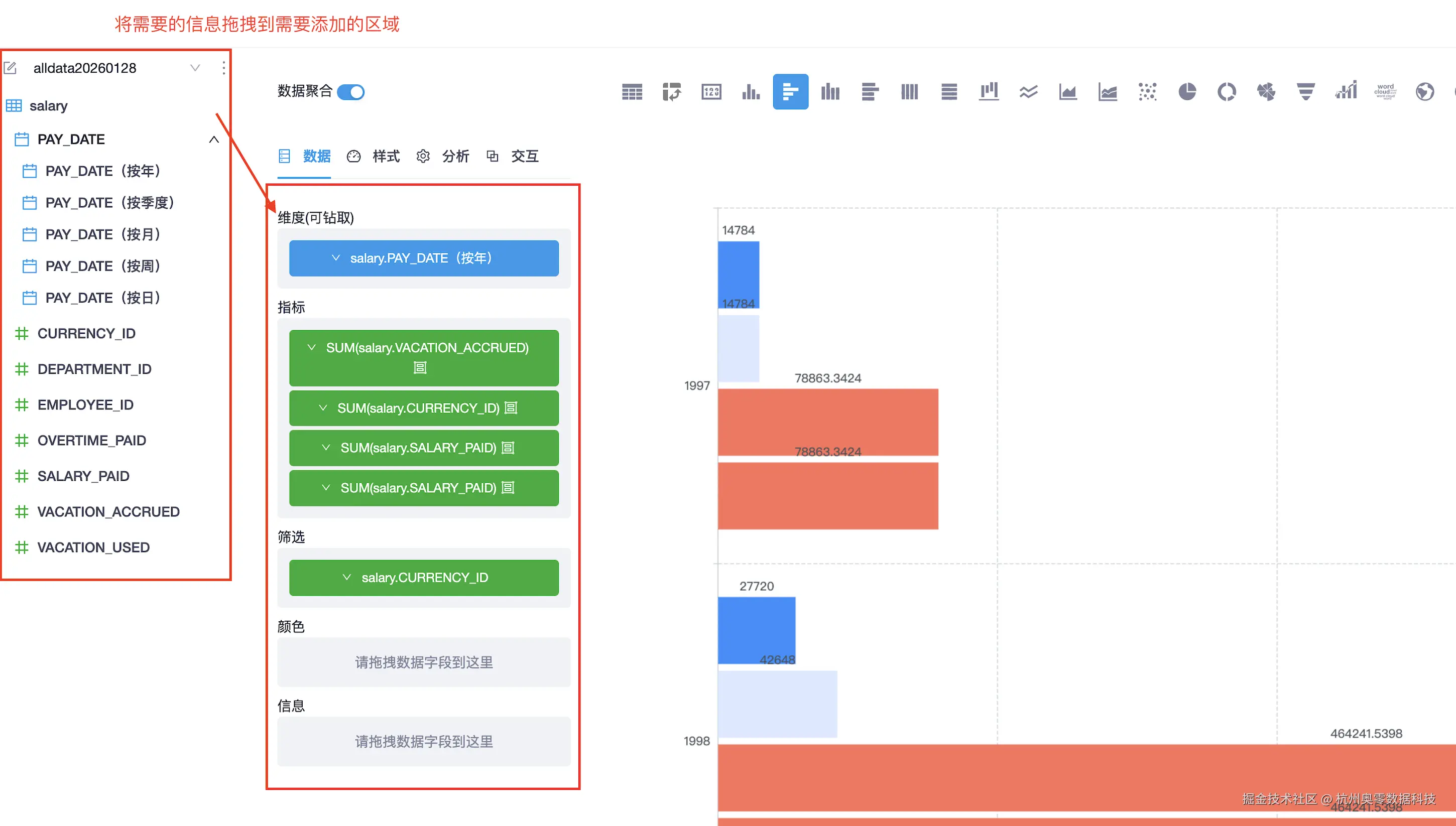
Task: Select the VACATION_USED field
Action: tap(93, 547)
